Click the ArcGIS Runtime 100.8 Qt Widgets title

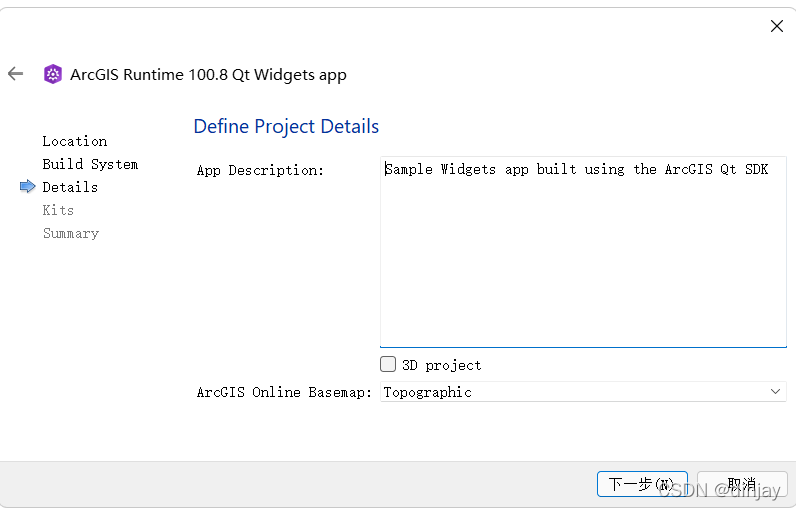(208, 75)
